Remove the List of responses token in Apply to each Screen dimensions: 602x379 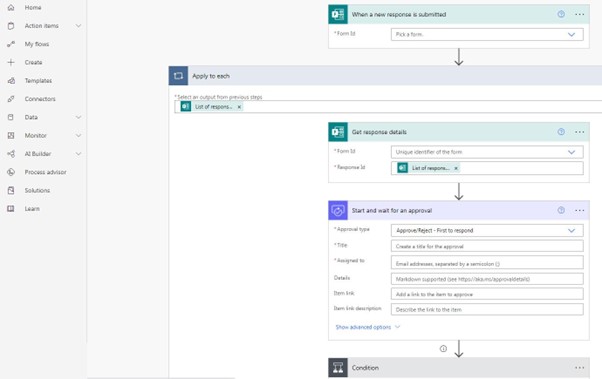coord(239,107)
